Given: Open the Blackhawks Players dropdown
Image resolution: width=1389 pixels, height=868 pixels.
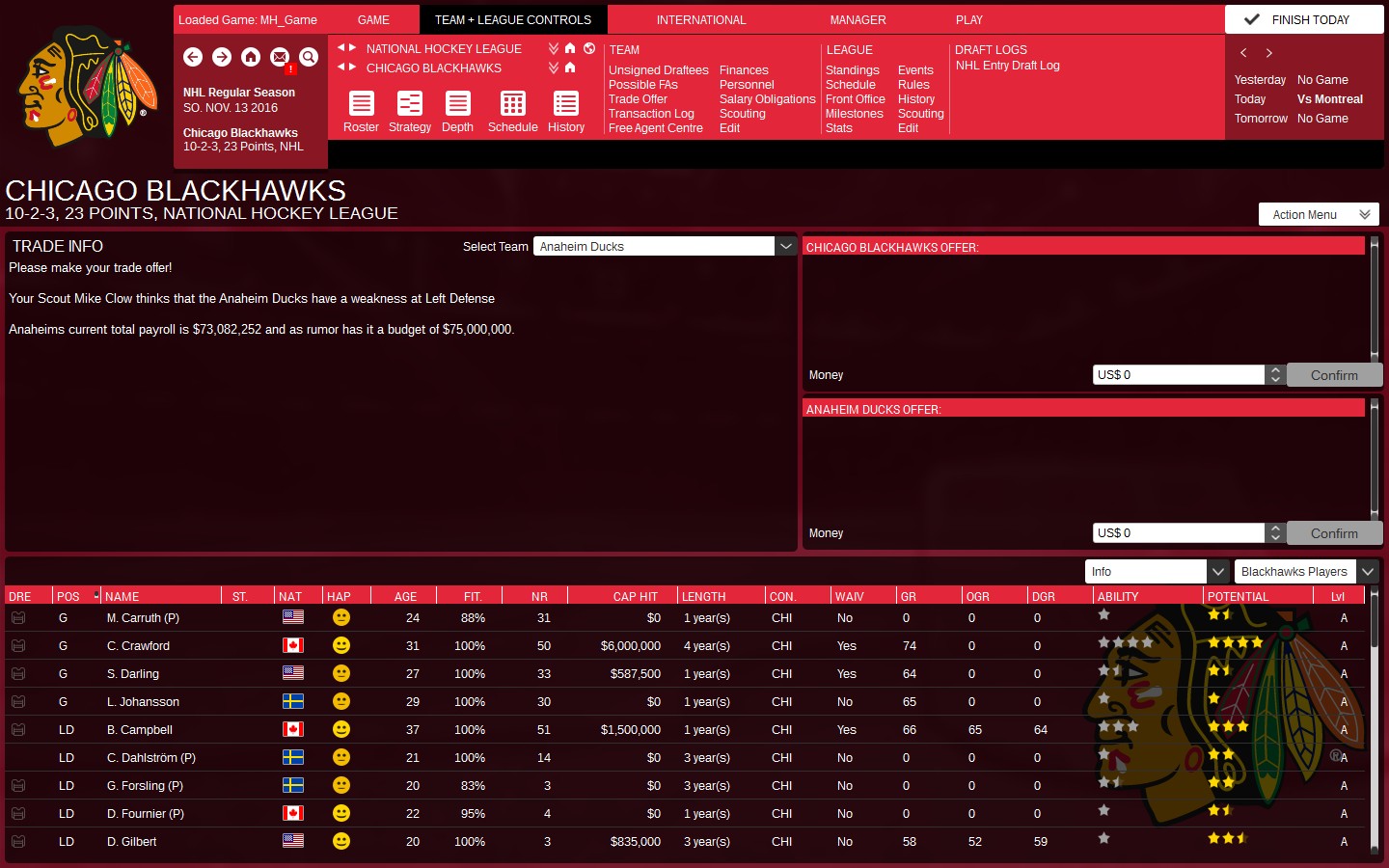Looking at the screenshot, I should click(x=1368, y=571).
